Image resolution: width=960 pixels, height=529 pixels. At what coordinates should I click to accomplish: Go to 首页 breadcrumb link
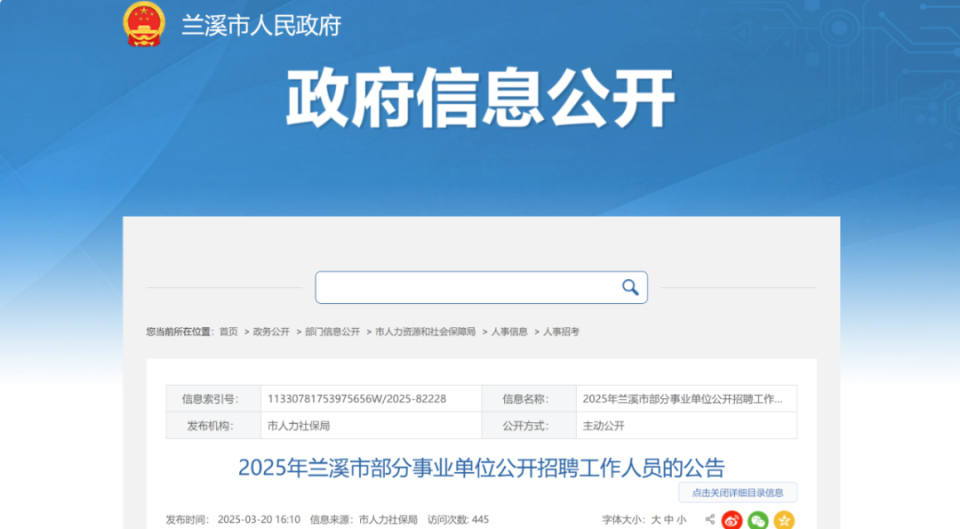[x=228, y=332]
